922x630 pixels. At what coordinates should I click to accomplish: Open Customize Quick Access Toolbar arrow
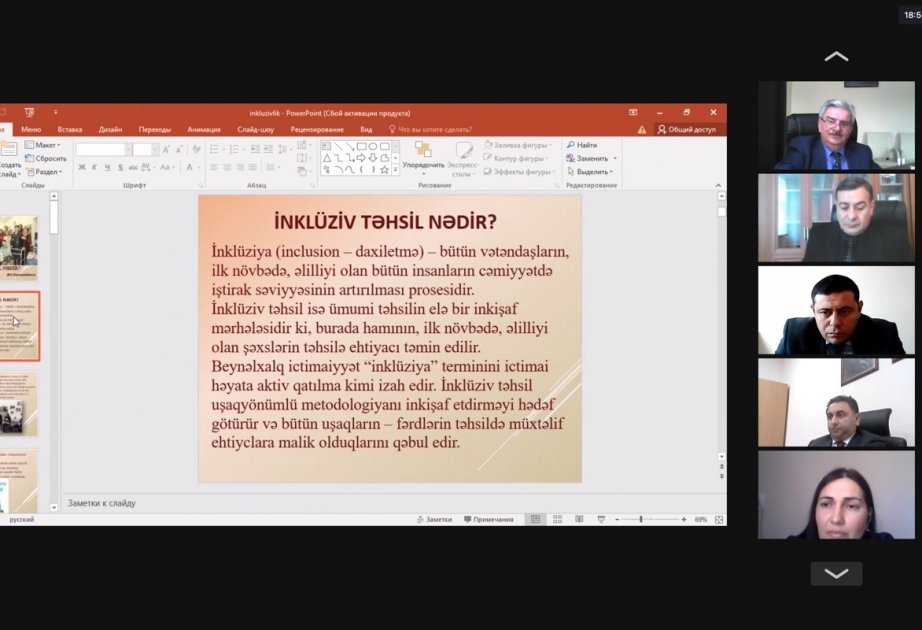(x=56, y=112)
